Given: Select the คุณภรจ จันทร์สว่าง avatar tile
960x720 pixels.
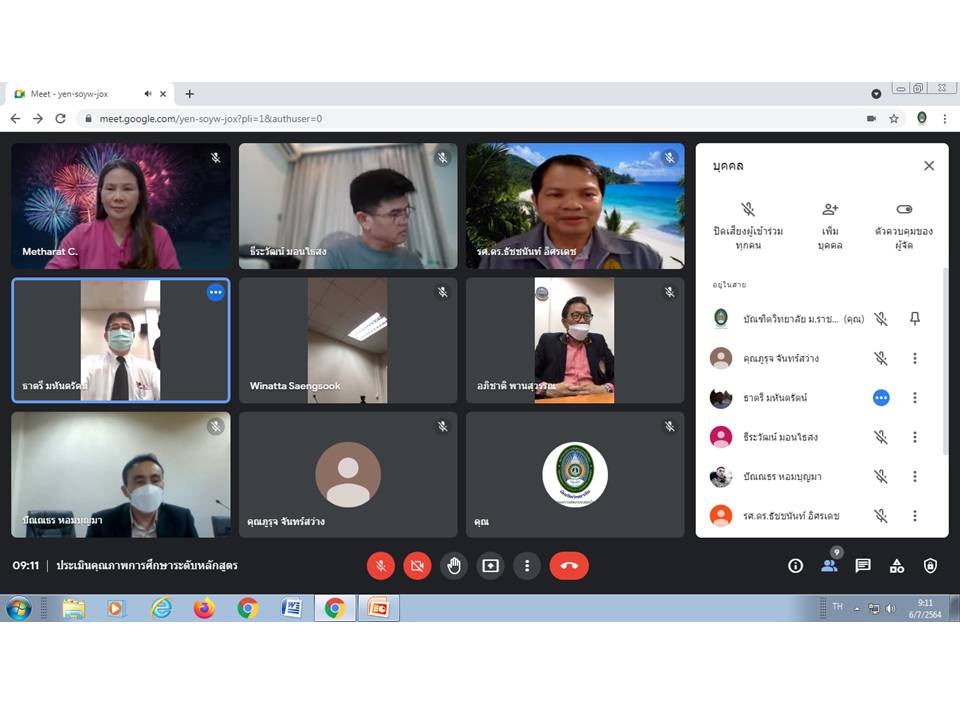Looking at the screenshot, I should [x=348, y=474].
